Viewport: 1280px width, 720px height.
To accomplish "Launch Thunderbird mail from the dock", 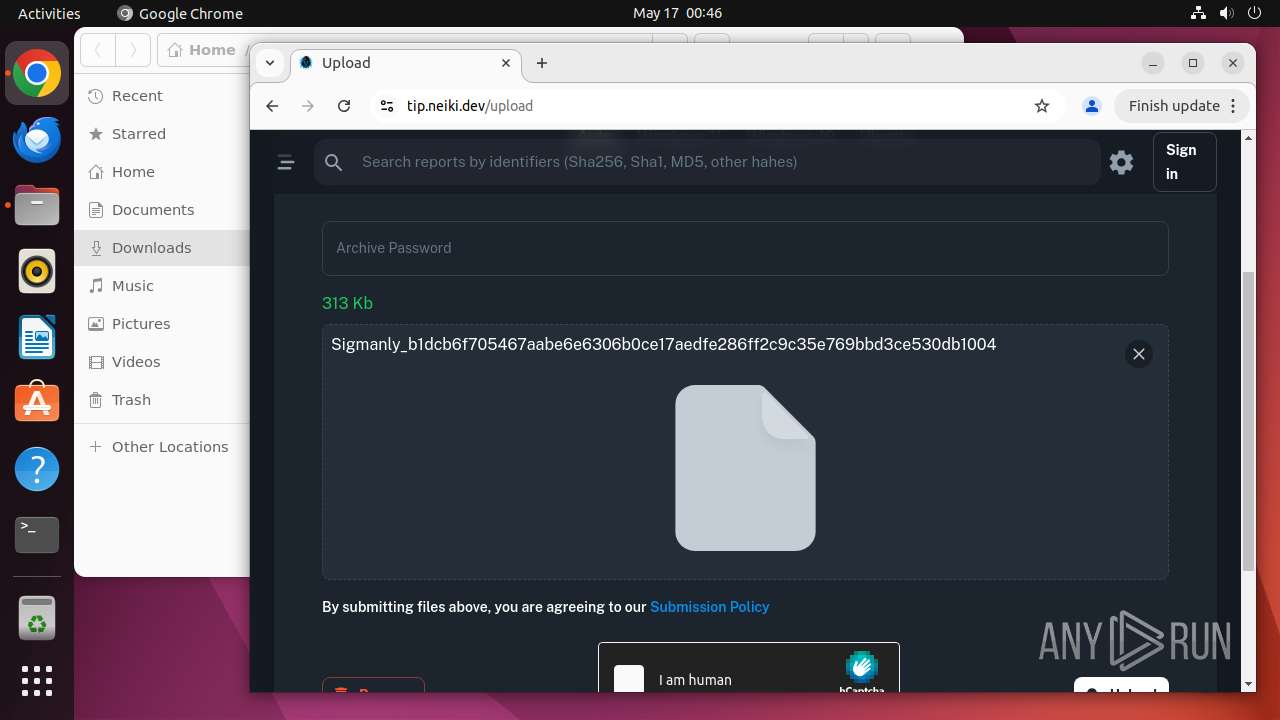I will pos(37,140).
